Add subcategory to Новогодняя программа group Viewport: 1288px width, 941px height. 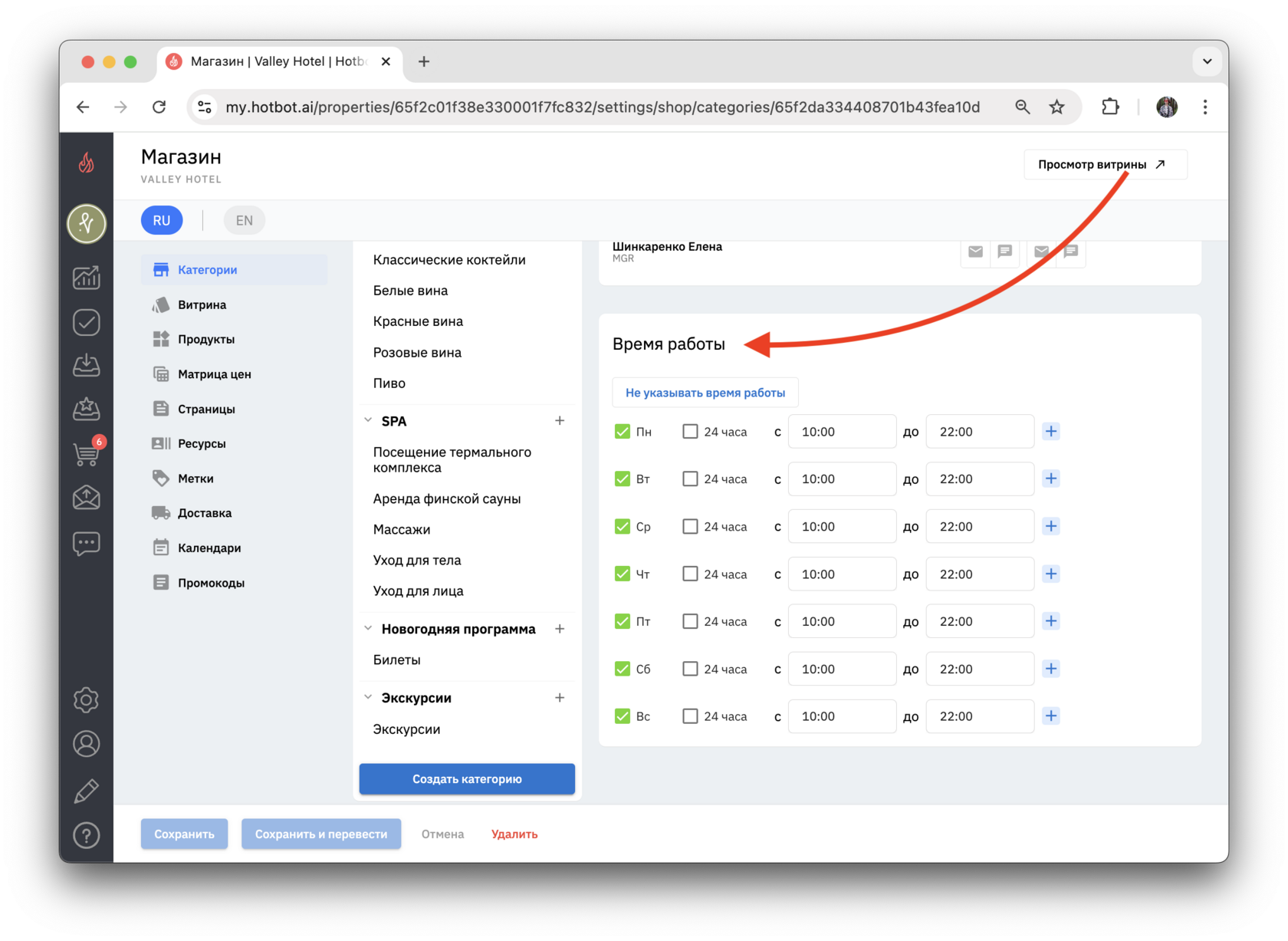click(560, 629)
